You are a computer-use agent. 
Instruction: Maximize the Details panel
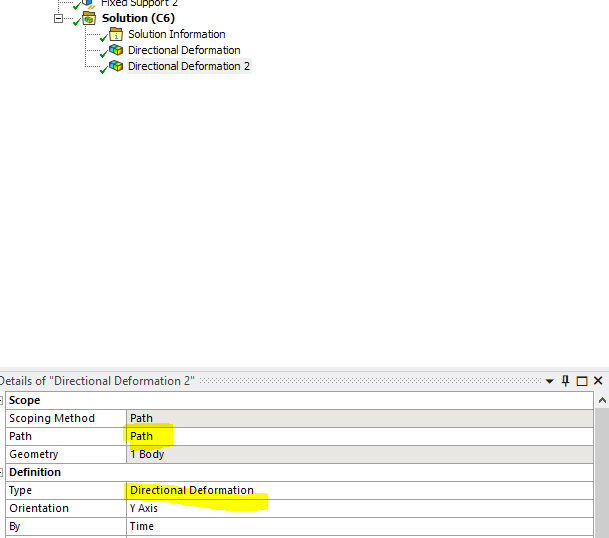pos(582,381)
